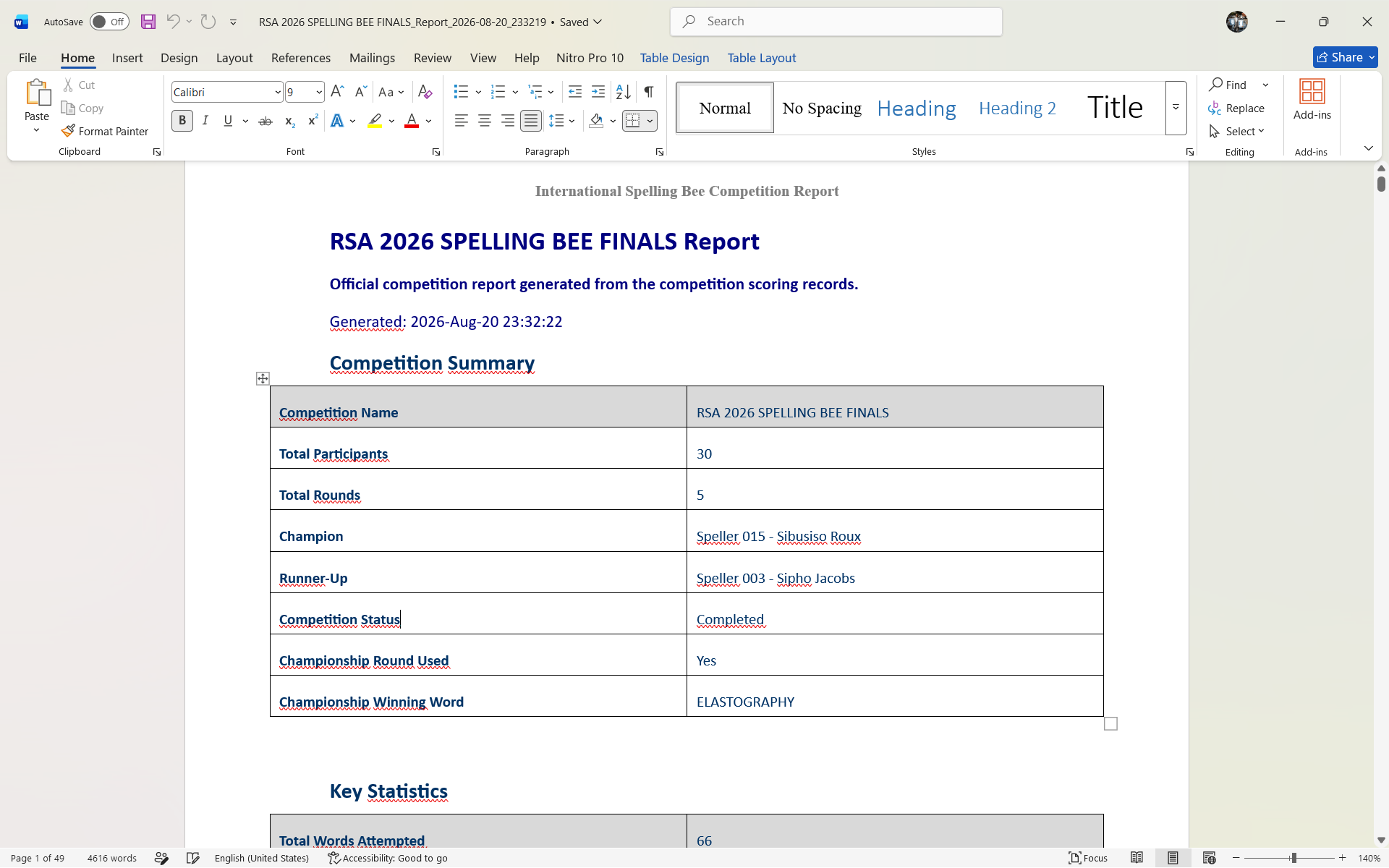The height and width of the screenshot is (868, 1389).
Task: Open Focus mode from status bar
Action: [1088, 858]
